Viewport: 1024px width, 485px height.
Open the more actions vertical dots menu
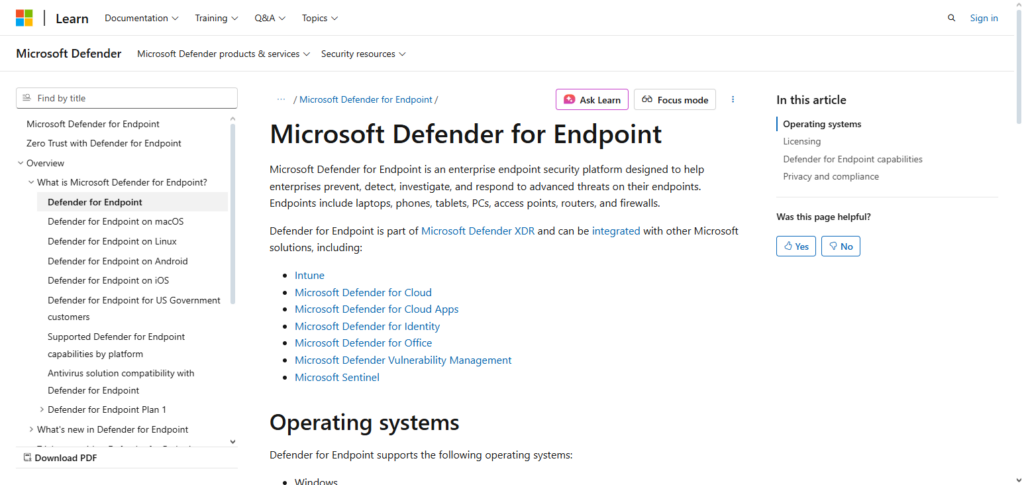(x=733, y=99)
